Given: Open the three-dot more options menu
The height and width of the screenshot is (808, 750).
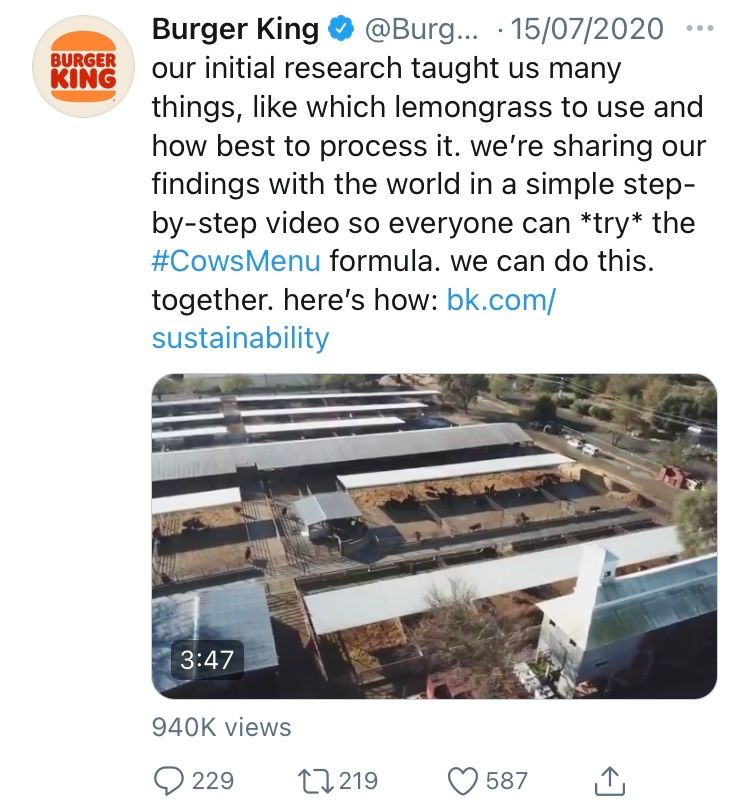Looking at the screenshot, I should point(699,28).
